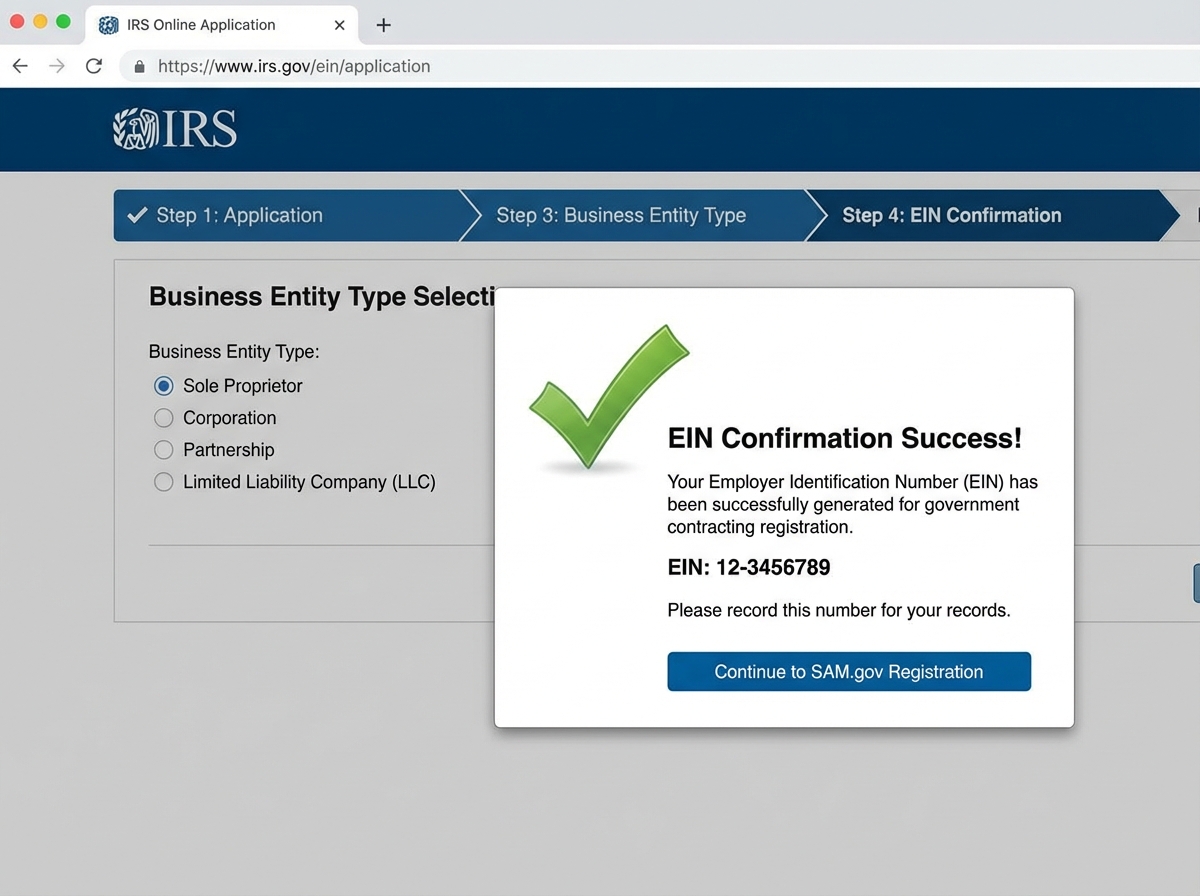Image resolution: width=1200 pixels, height=896 pixels.
Task: Click the browser back arrow
Action: 20,66
